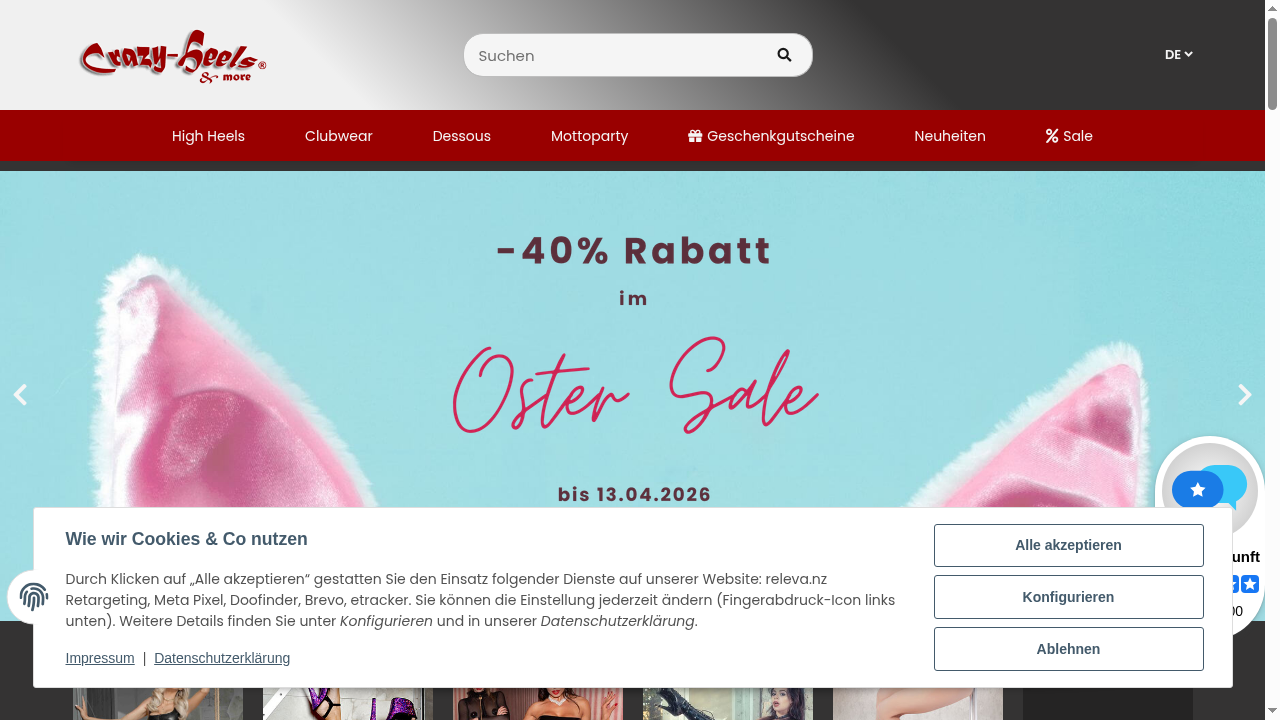Image resolution: width=1280 pixels, height=720 pixels.
Task: Go to Neuheiten section
Action: (x=950, y=136)
